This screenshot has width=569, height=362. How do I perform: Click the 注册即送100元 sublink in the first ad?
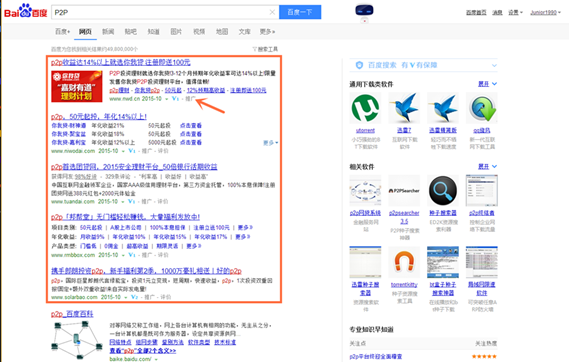(x=248, y=90)
